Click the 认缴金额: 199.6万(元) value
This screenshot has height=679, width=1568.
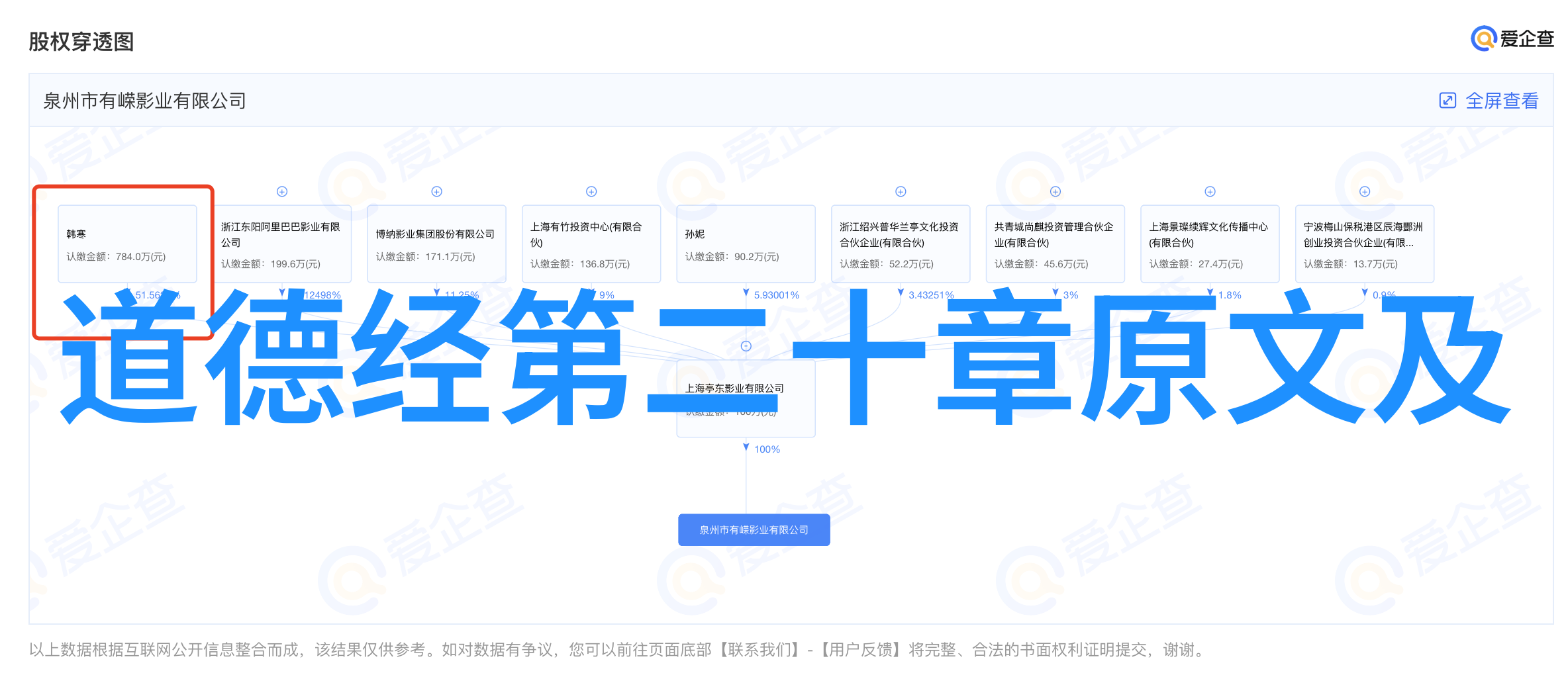pos(271,264)
